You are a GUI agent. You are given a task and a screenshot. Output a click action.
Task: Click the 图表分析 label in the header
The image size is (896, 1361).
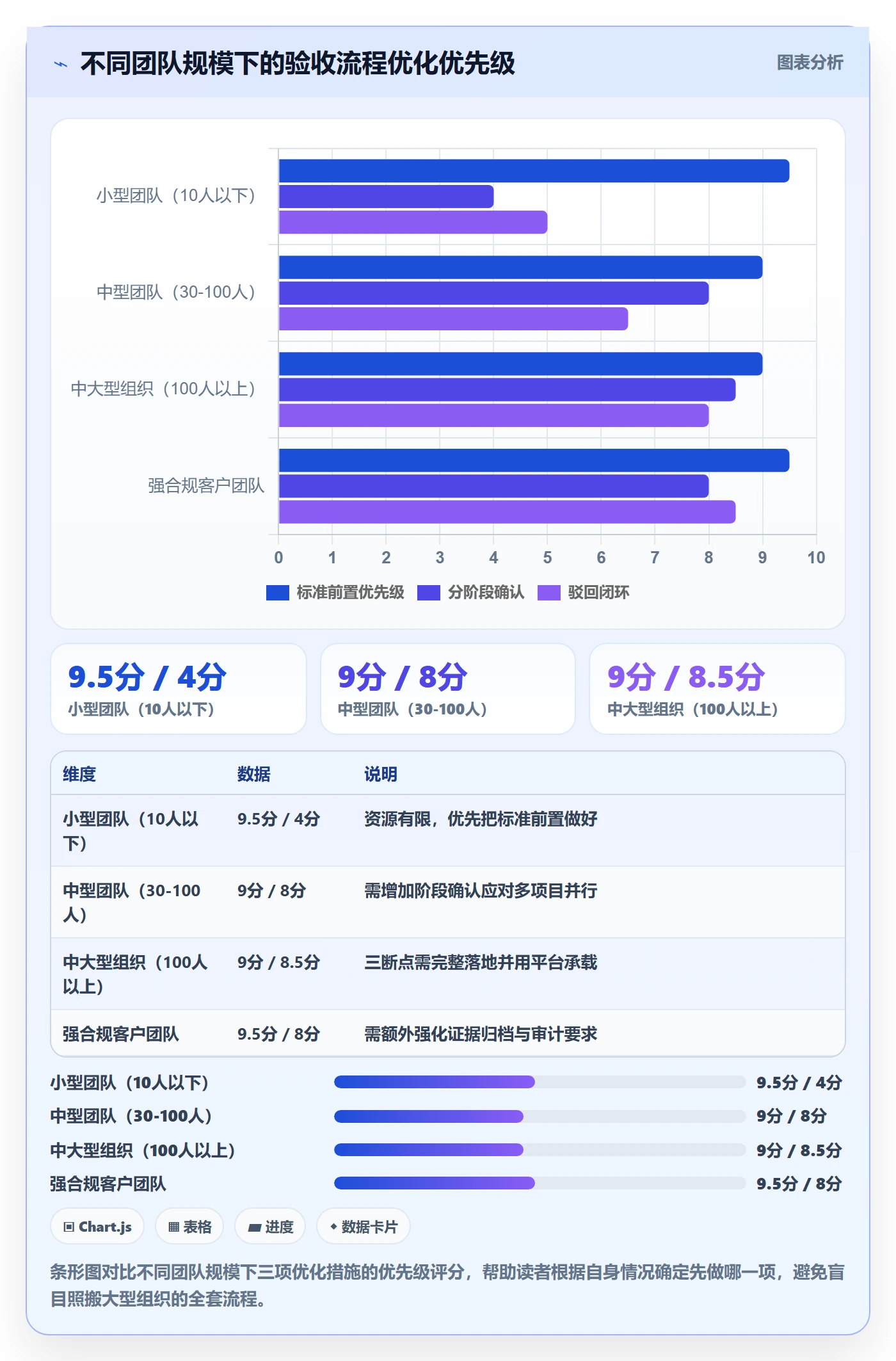coord(810,63)
